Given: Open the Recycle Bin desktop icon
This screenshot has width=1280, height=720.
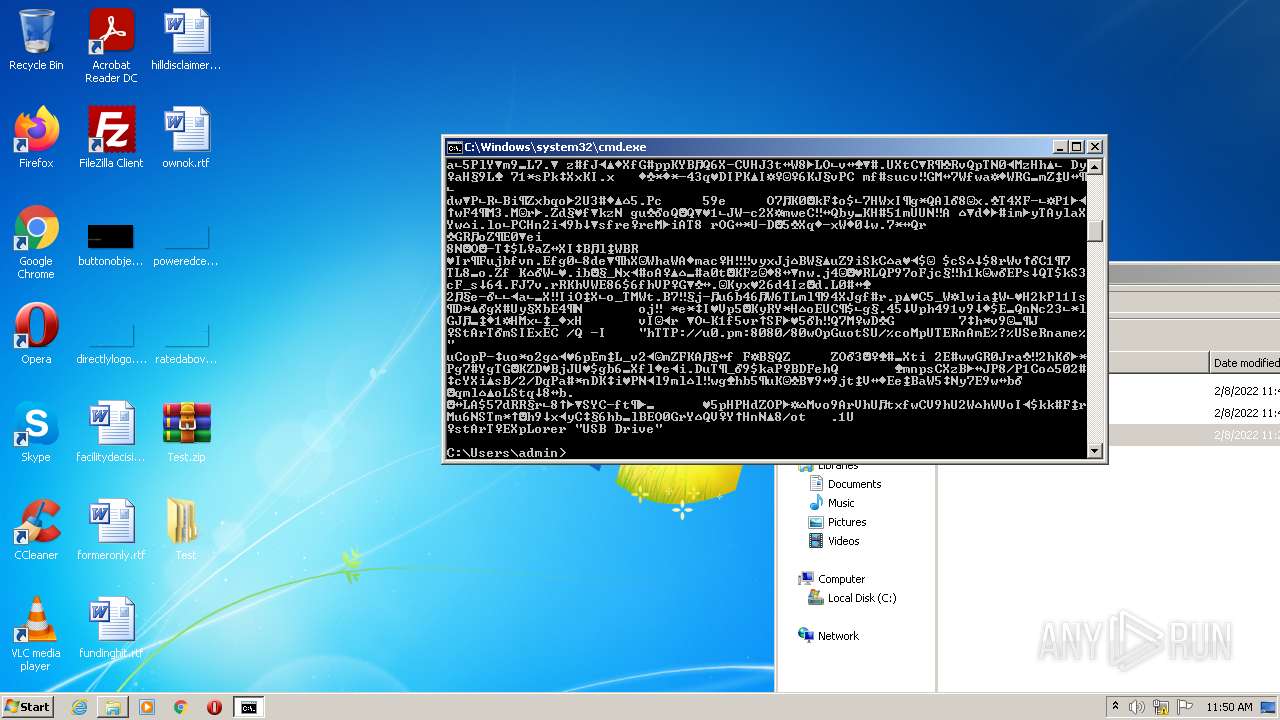Looking at the screenshot, I should point(36,40).
